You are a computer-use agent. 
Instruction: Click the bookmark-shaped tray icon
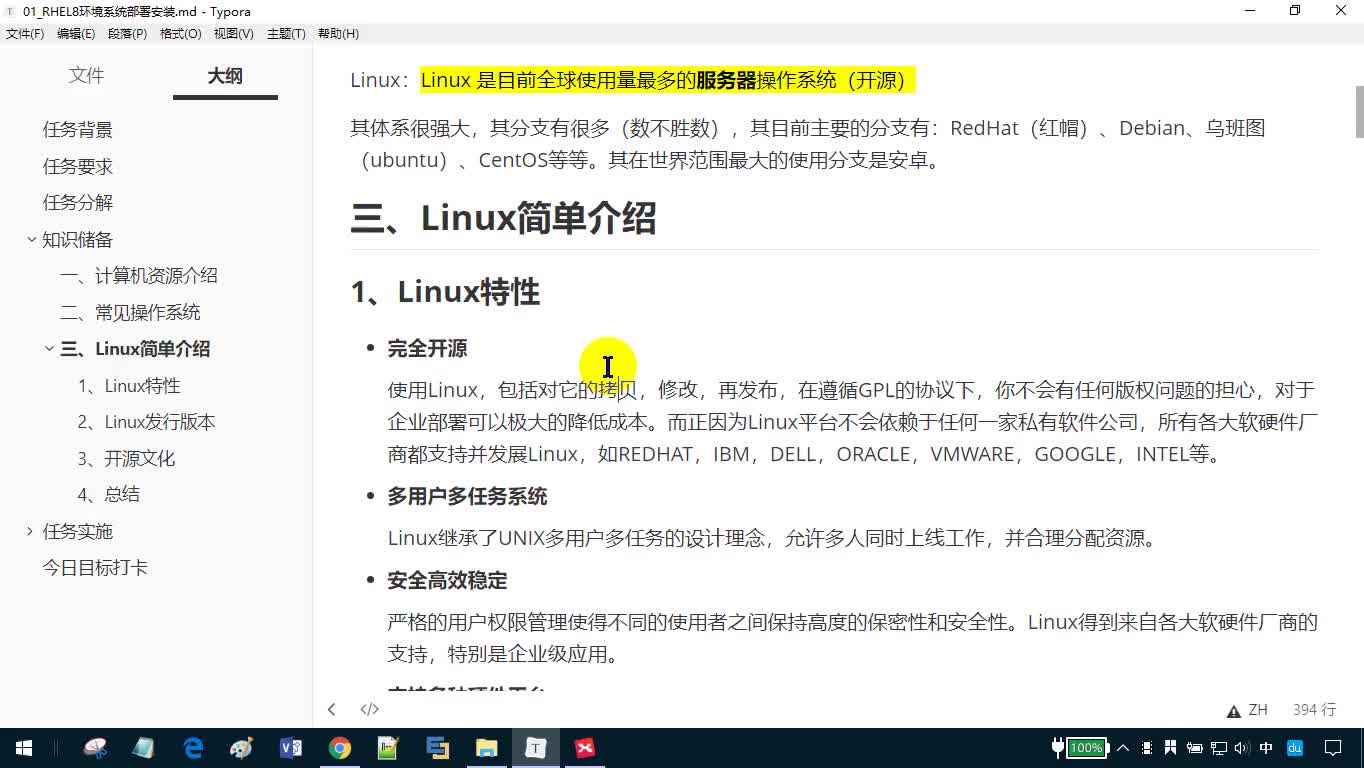1169,748
